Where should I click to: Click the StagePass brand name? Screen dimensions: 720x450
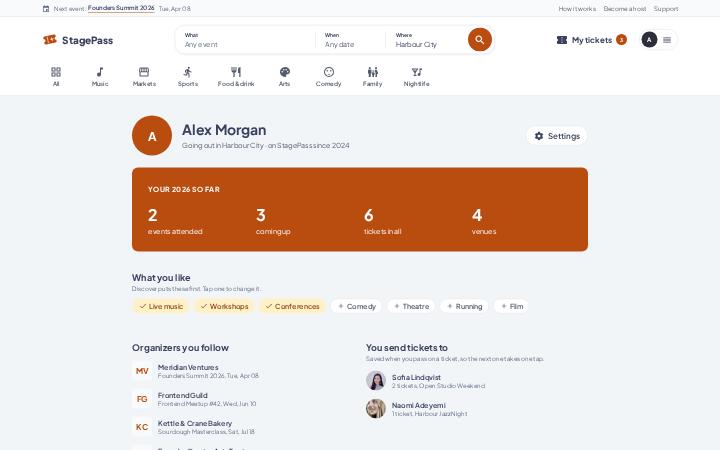click(x=87, y=40)
